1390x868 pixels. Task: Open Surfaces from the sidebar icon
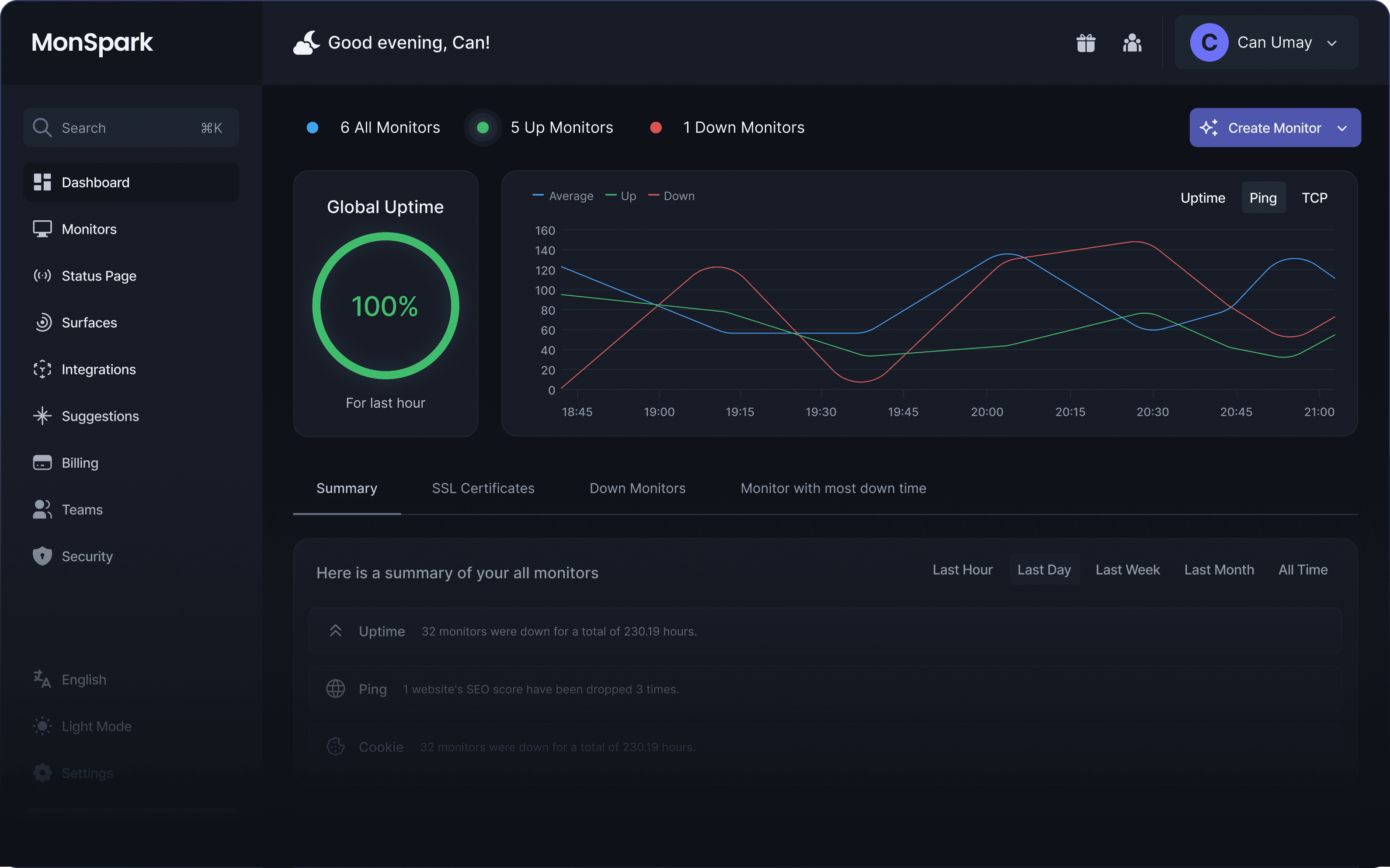tap(42, 323)
